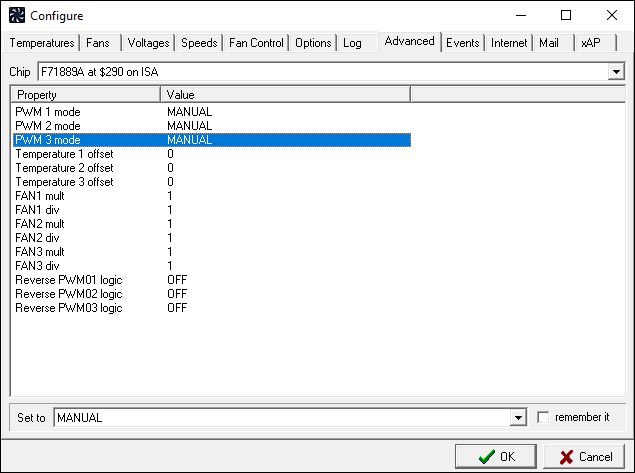Image resolution: width=635 pixels, height=473 pixels.
Task: Select the Temperature 1 offset row
Action: pyautogui.click(x=212, y=154)
